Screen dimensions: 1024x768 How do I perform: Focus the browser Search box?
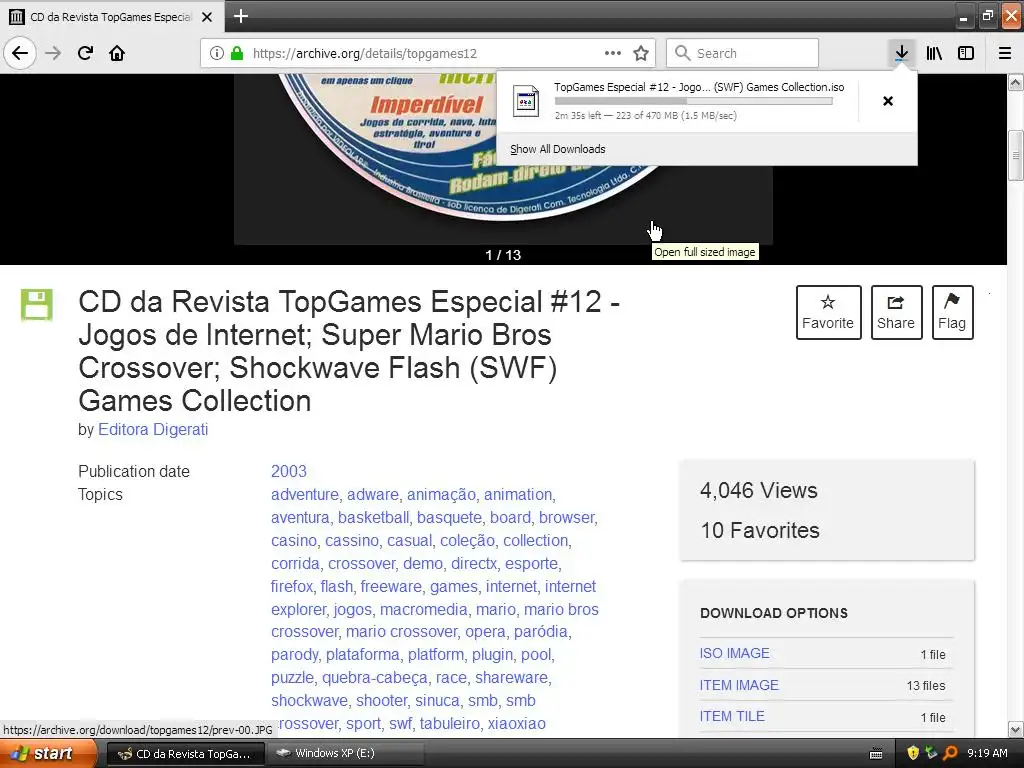[x=743, y=53]
